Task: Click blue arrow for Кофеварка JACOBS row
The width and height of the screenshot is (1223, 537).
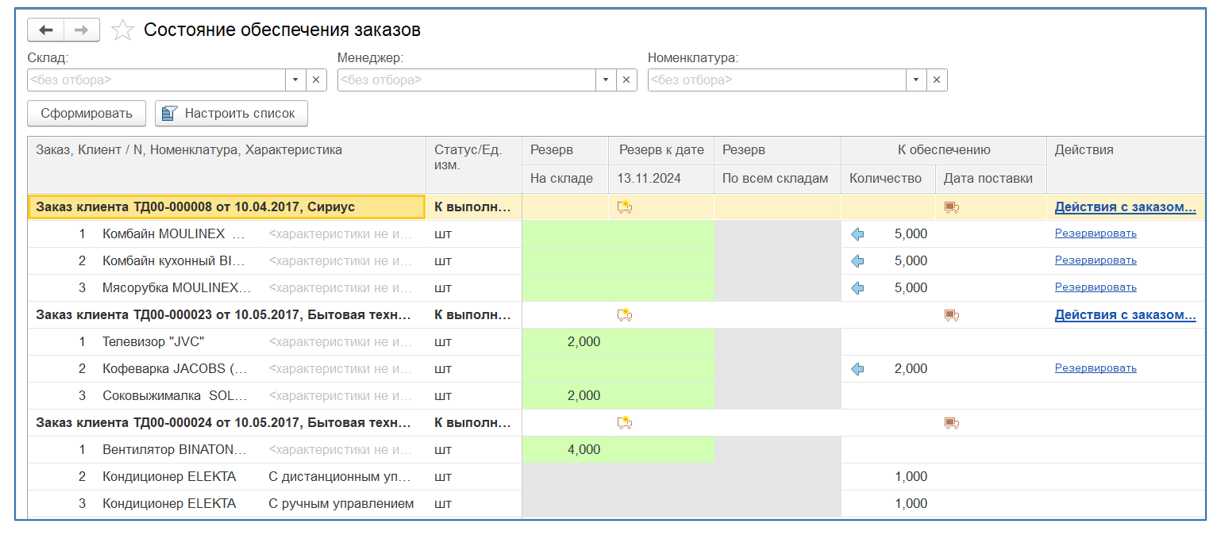Action: 857,369
